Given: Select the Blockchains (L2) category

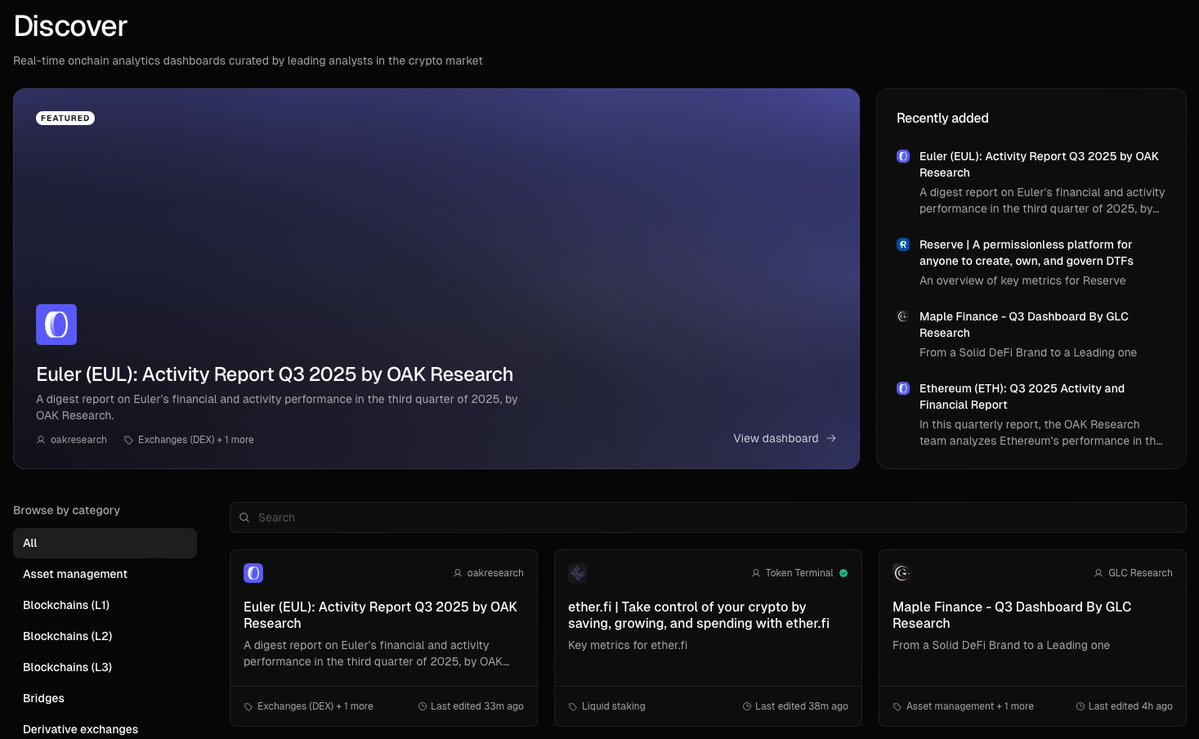Looking at the screenshot, I should [105, 636].
